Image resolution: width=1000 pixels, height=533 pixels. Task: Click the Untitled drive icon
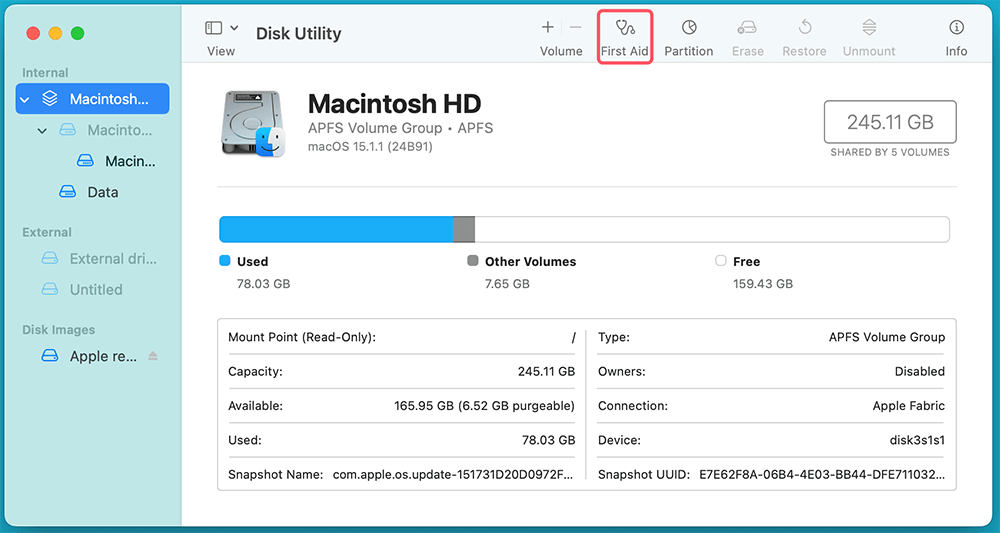click(50, 289)
